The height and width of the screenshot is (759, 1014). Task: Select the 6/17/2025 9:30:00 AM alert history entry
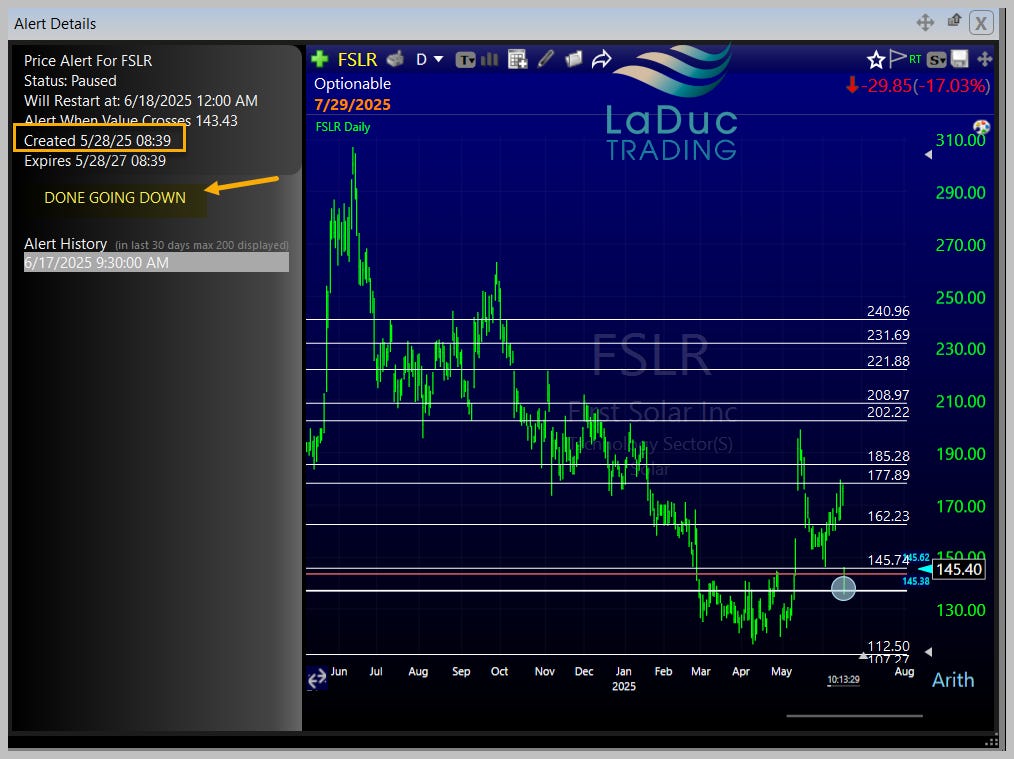pyautogui.click(x=156, y=262)
